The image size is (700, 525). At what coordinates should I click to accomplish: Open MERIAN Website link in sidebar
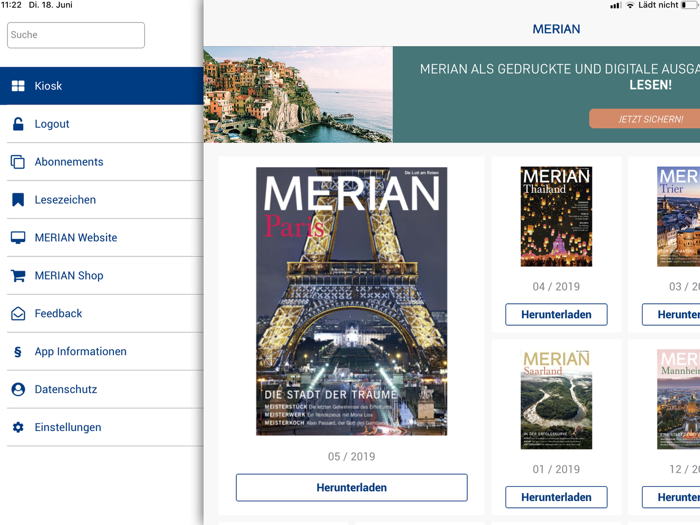point(102,238)
